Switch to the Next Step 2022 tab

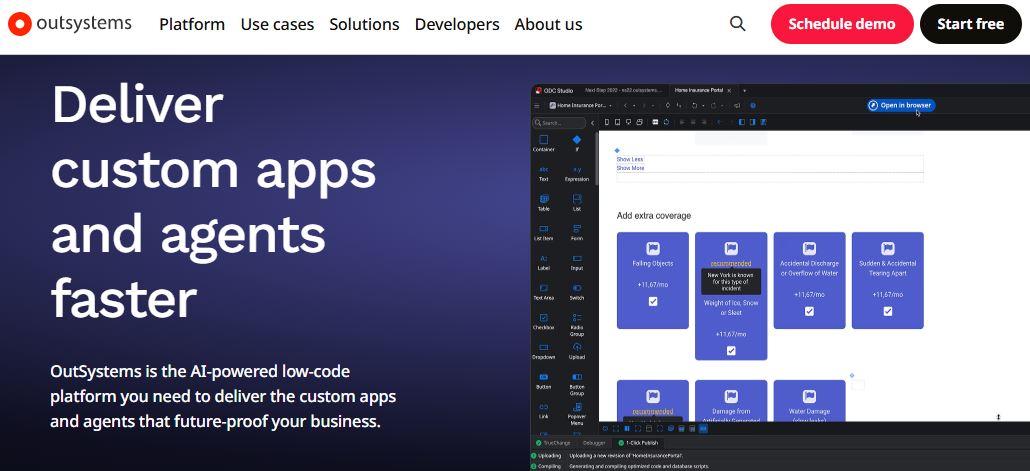click(623, 90)
